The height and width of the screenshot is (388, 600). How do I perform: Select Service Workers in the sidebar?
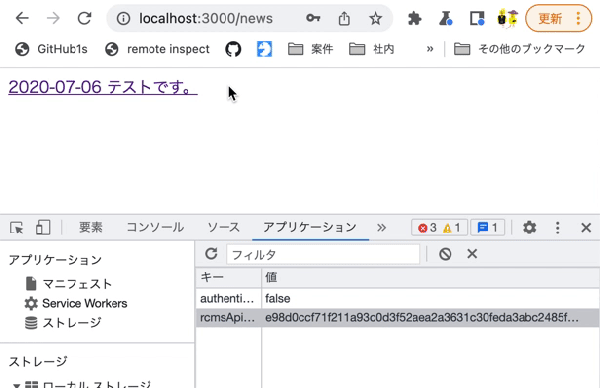tap(76, 303)
